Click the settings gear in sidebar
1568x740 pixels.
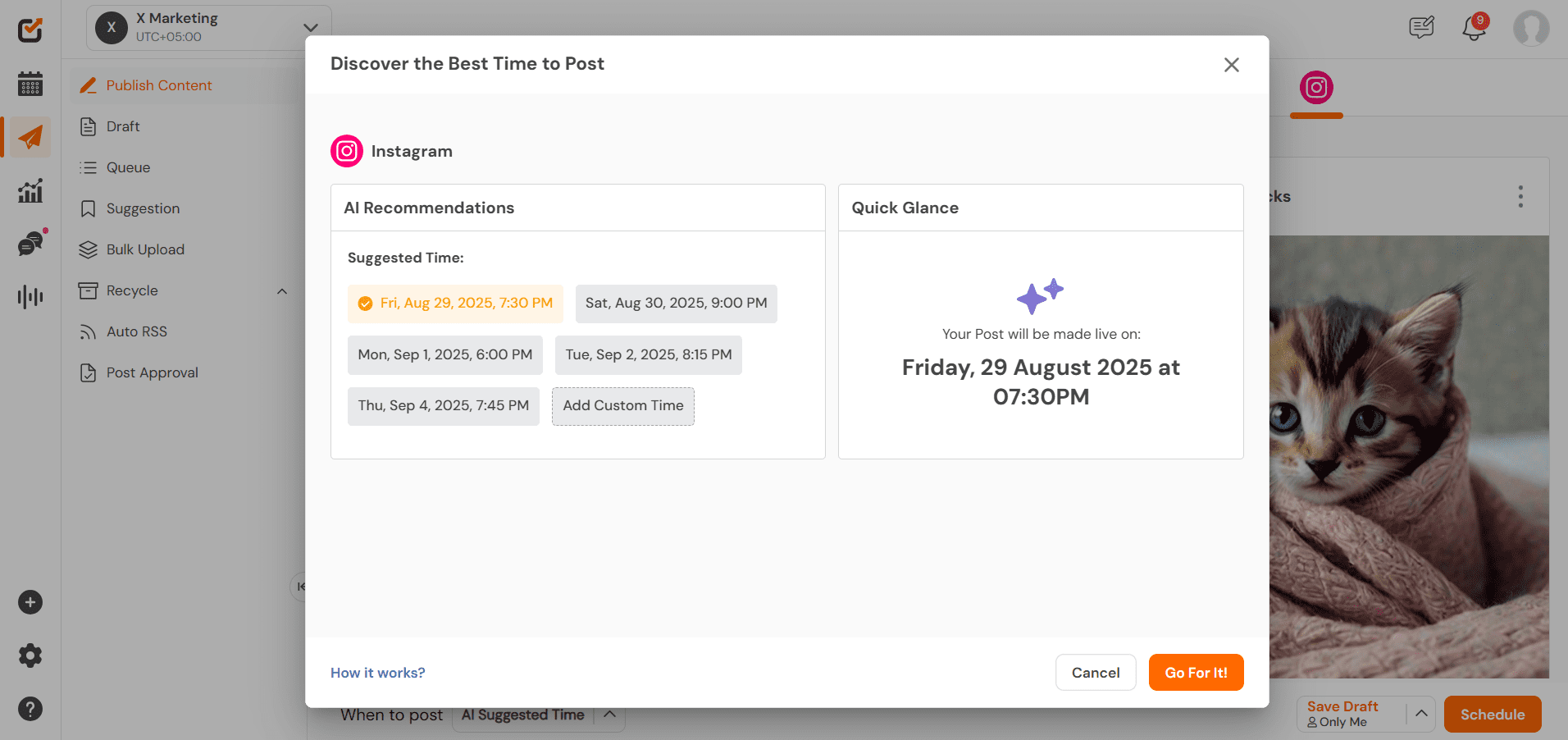(30, 655)
